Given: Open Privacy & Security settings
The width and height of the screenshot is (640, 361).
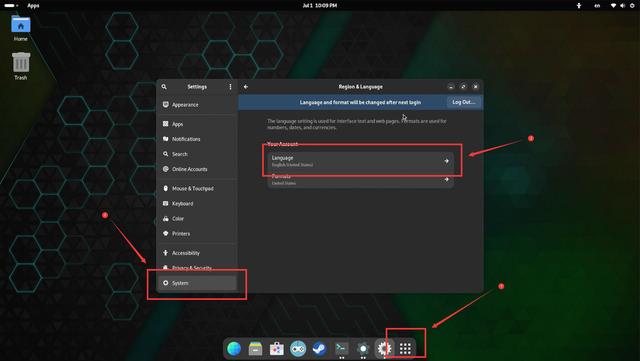Looking at the screenshot, I should tap(197, 268).
